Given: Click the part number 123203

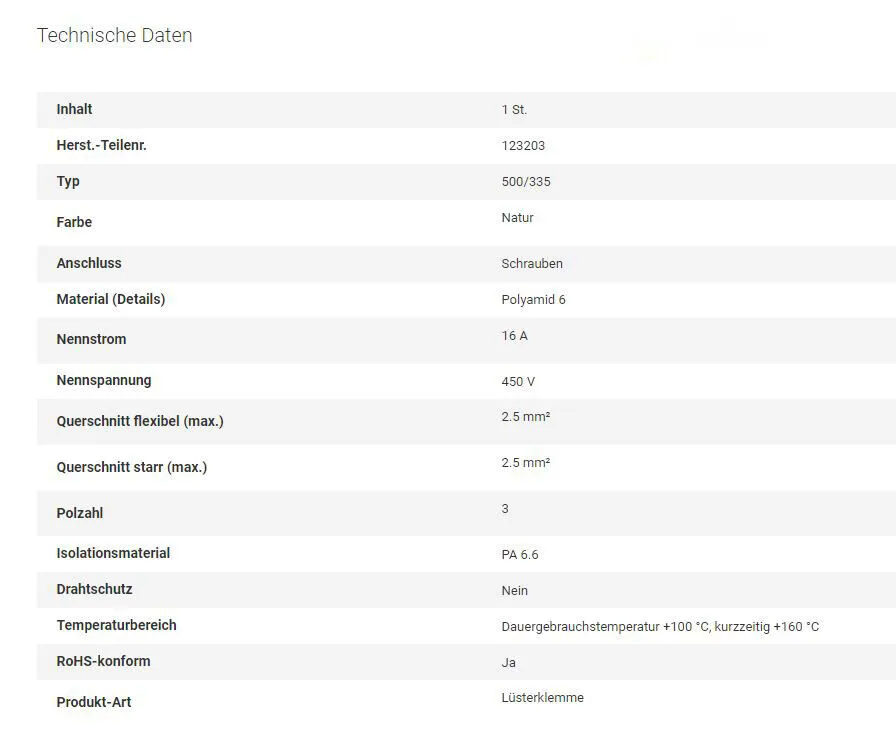Looking at the screenshot, I should click(523, 146).
